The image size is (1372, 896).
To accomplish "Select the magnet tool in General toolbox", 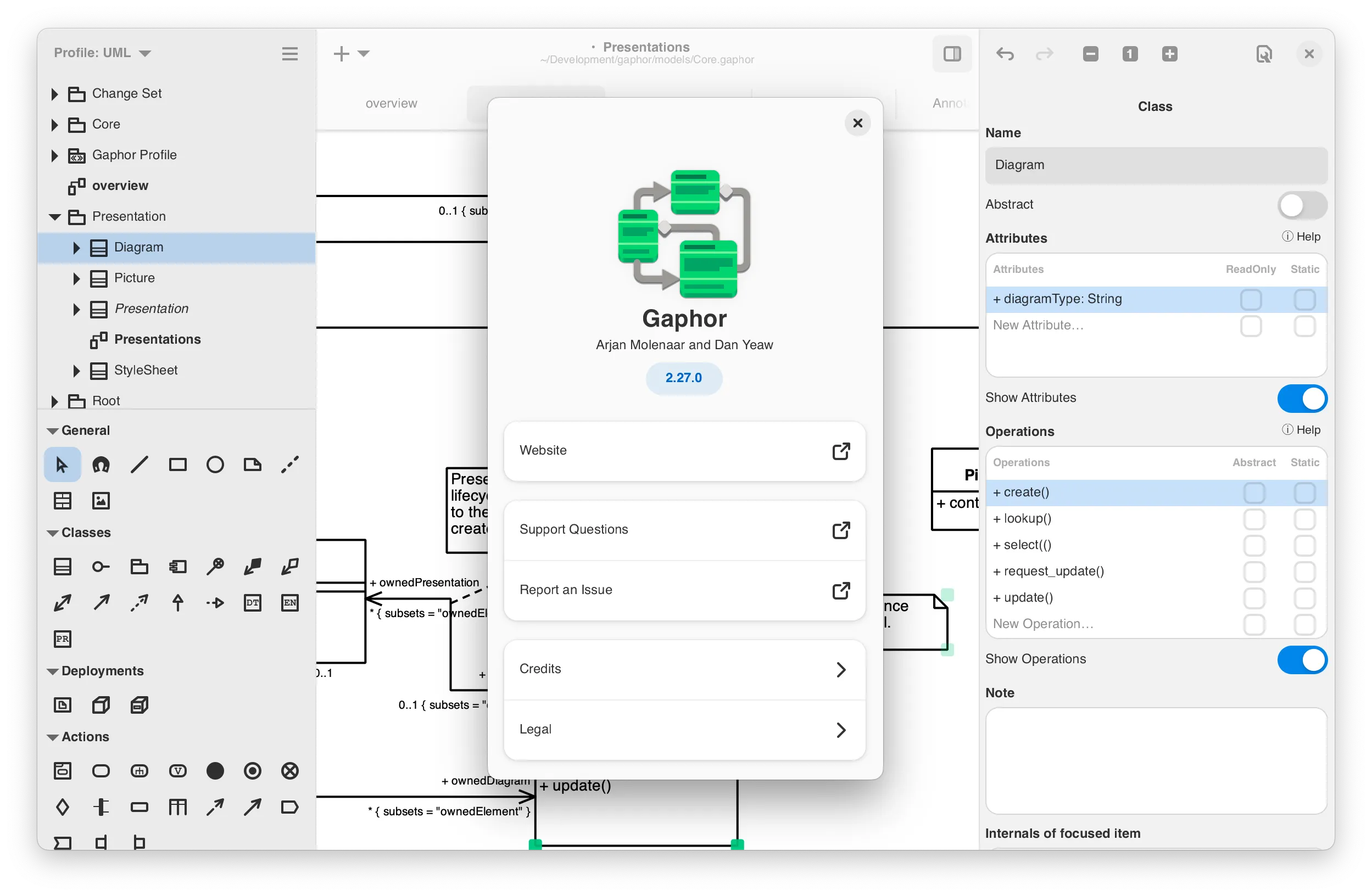I will tap(101, 464).
